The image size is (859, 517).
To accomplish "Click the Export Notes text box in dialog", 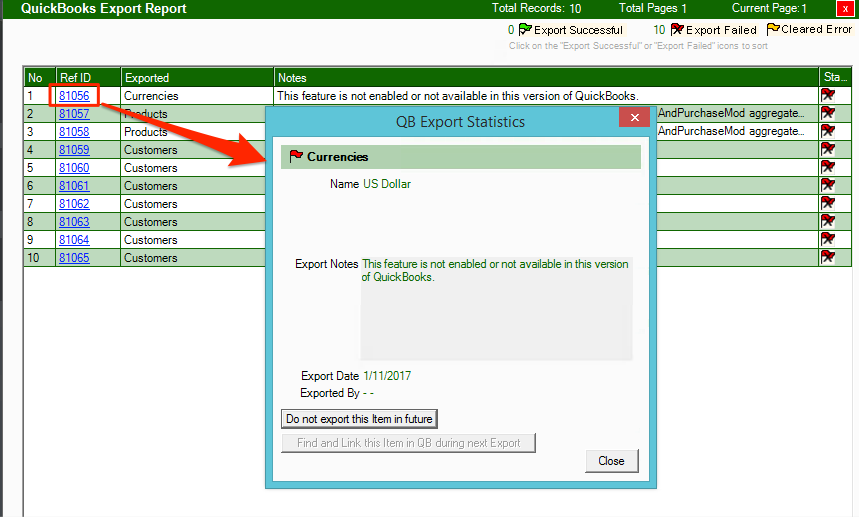I will click(496, 308).
